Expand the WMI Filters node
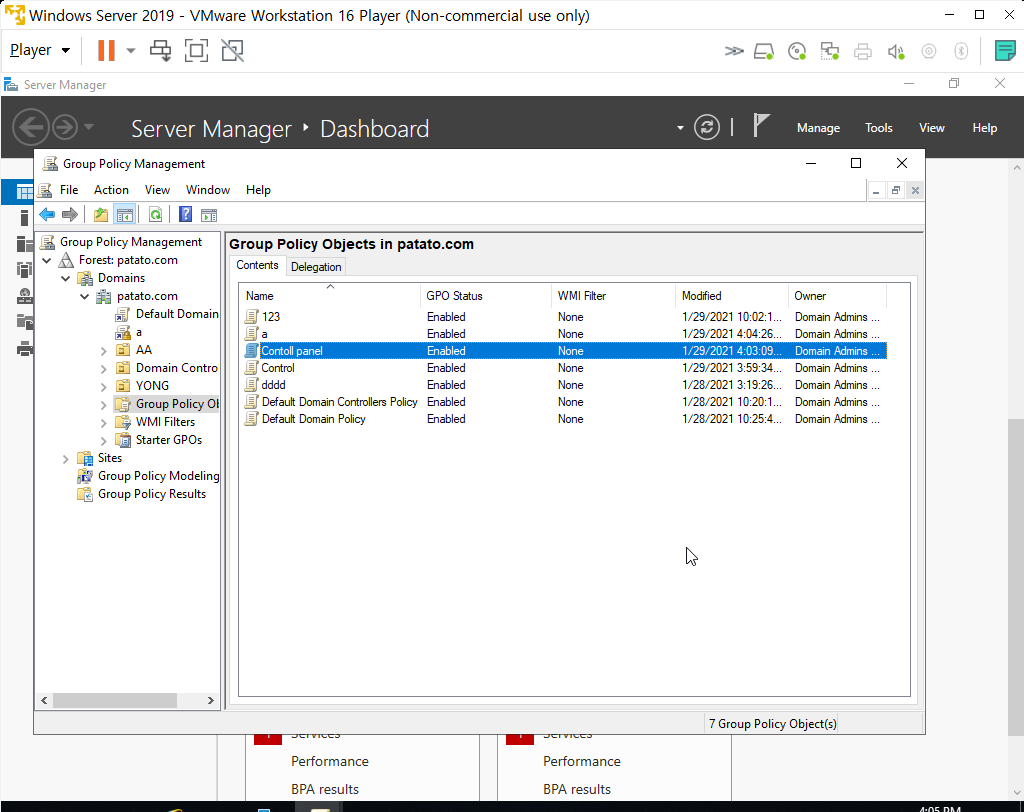The width and height of the screenshot is (1024, 812). 104,423
